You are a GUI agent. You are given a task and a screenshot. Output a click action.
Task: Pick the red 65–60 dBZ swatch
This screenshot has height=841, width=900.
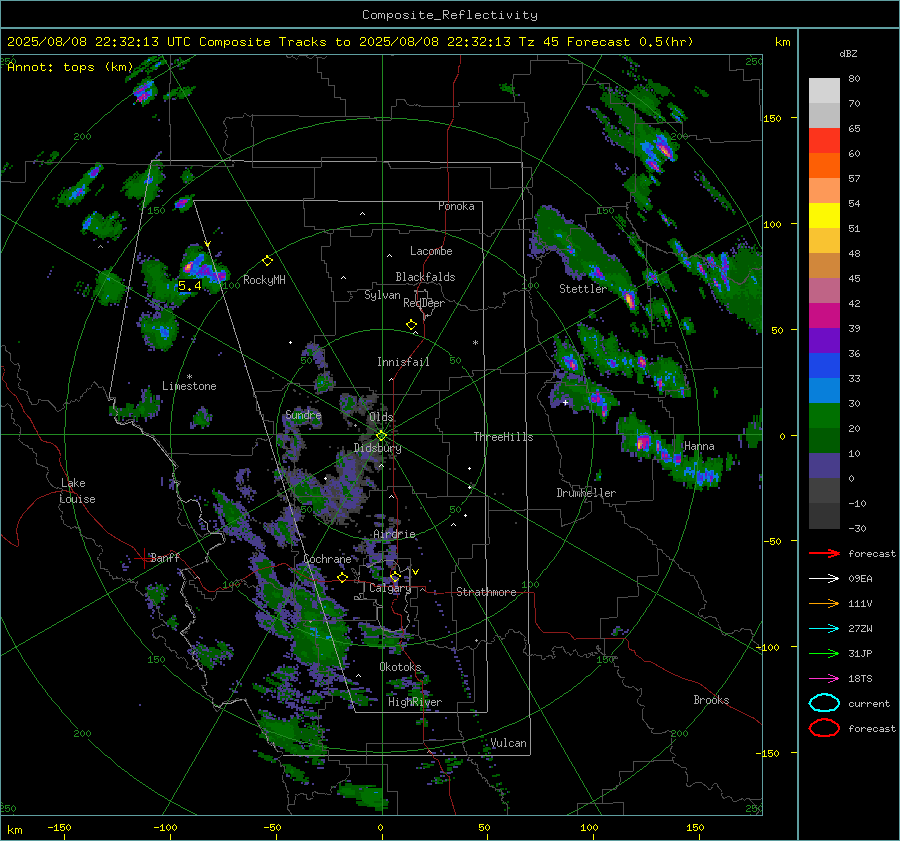(x=824, y=141)
